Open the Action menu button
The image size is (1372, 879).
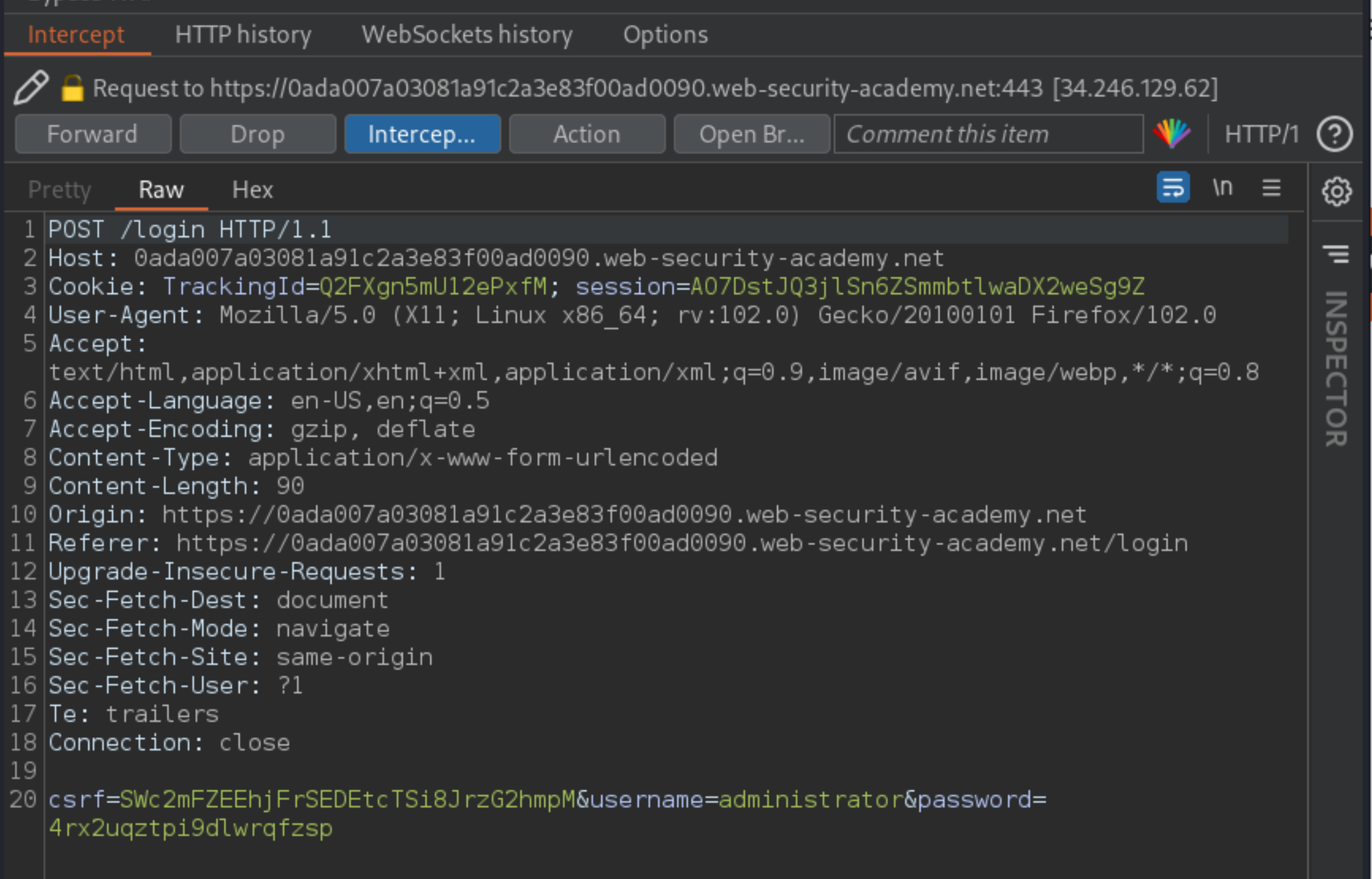coord(587,134)
